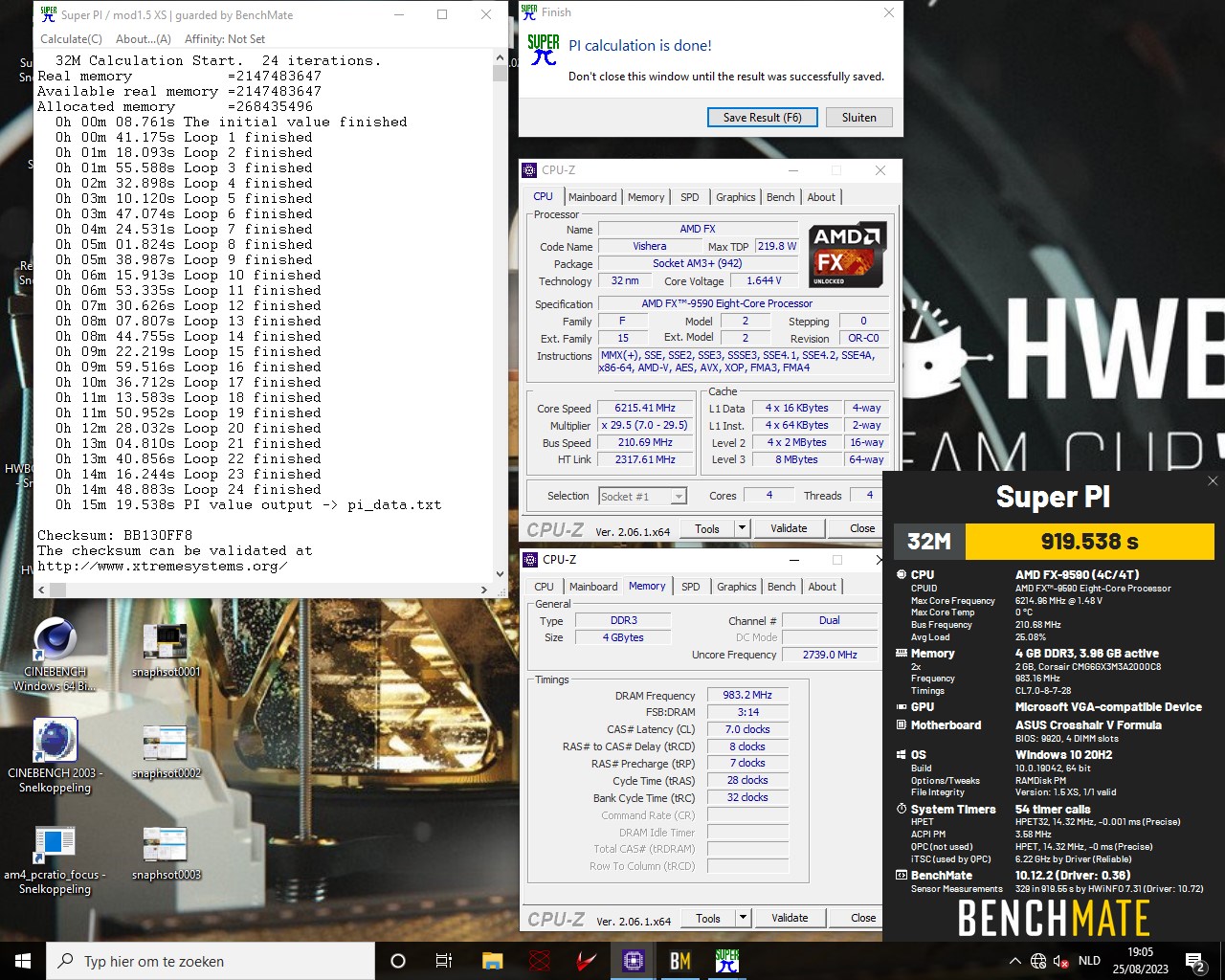The image size is (1225, 980).
Task: Select Bench tab in upper CPU-Z
Action: tap(780, 197)
